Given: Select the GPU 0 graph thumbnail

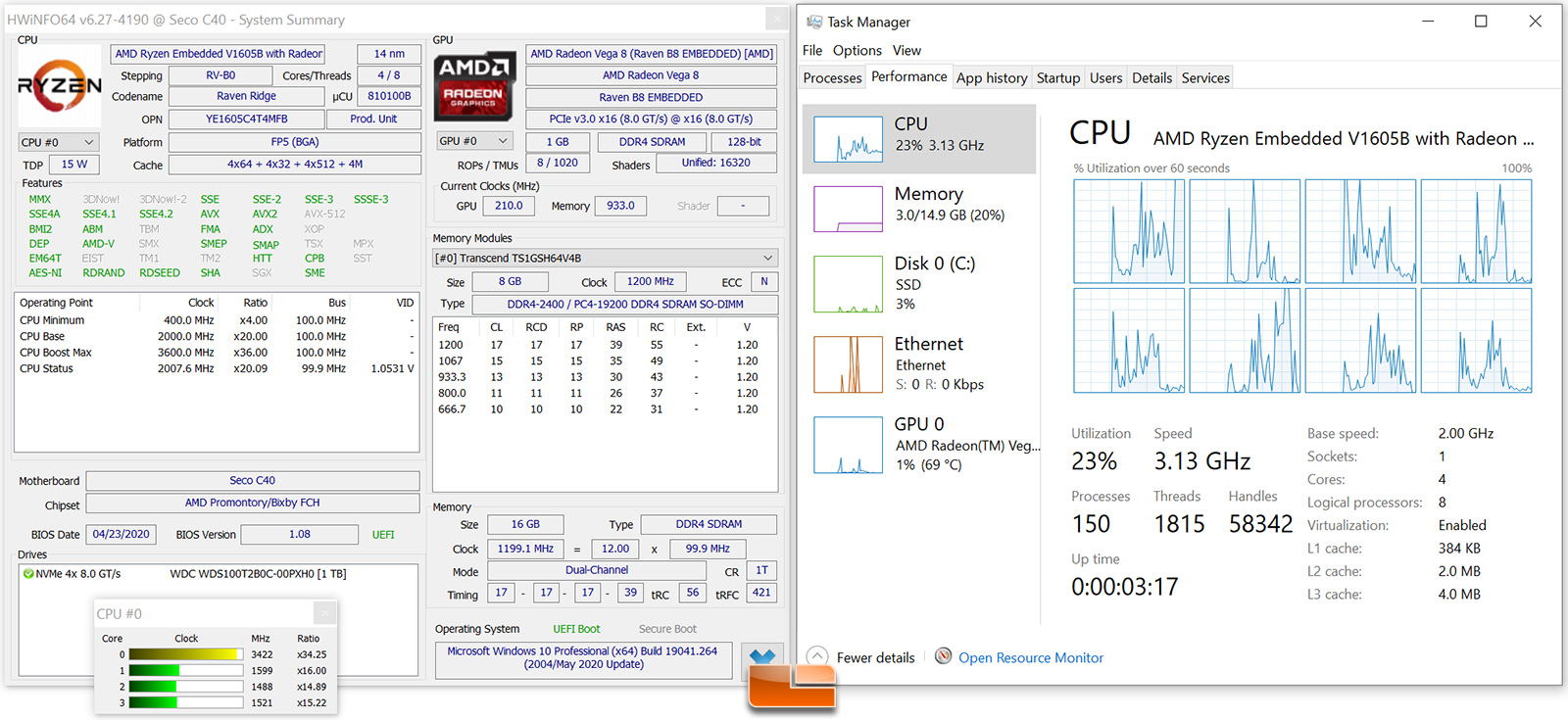Looking at the screenshot, I should click(x=848, y=445).
